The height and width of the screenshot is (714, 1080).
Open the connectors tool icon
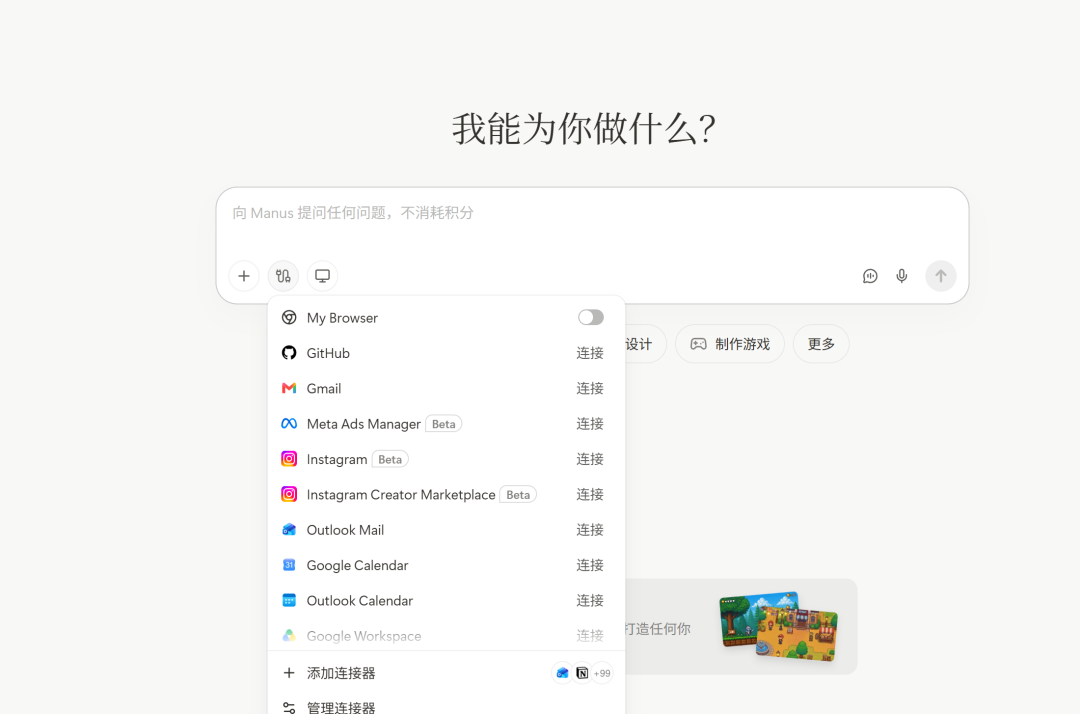point(283,276)
